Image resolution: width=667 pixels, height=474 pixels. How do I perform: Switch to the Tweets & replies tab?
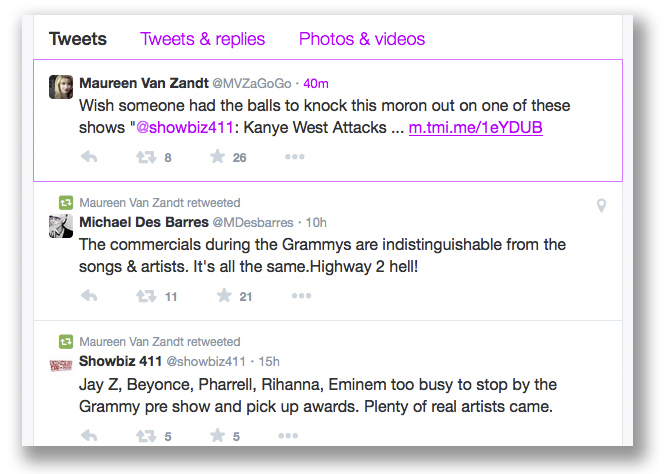click(202, 39)
